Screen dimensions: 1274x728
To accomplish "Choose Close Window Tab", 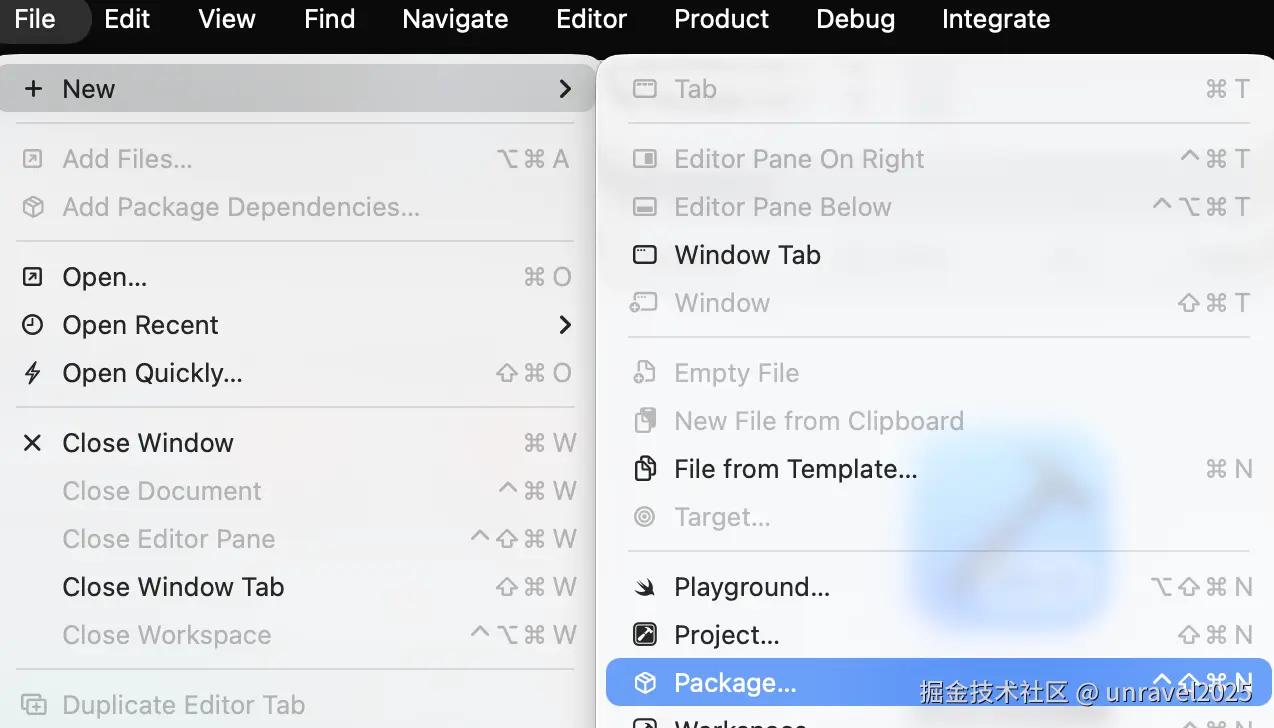I will (x=173, y=587).
